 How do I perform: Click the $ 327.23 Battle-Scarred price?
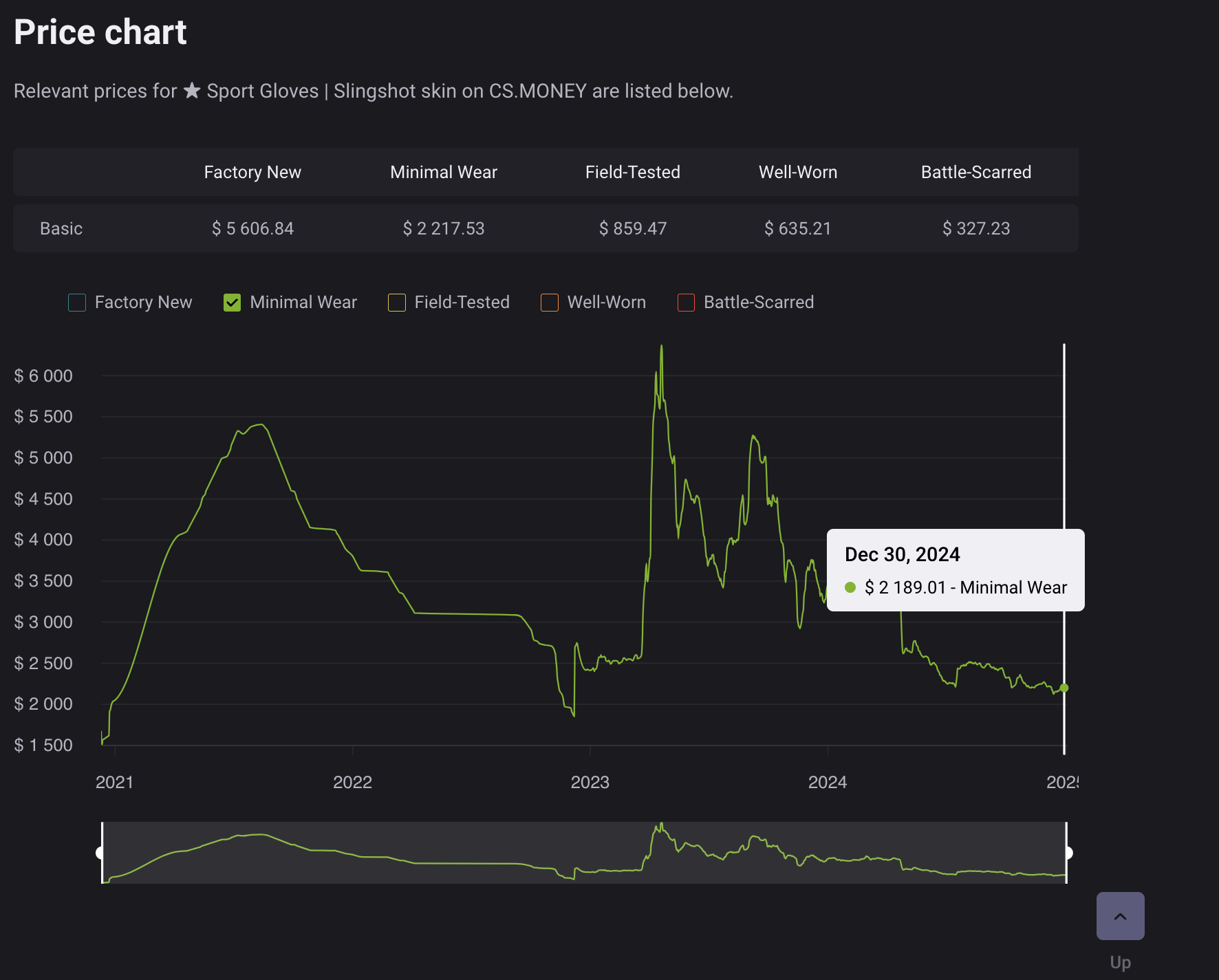click(975, 228)
